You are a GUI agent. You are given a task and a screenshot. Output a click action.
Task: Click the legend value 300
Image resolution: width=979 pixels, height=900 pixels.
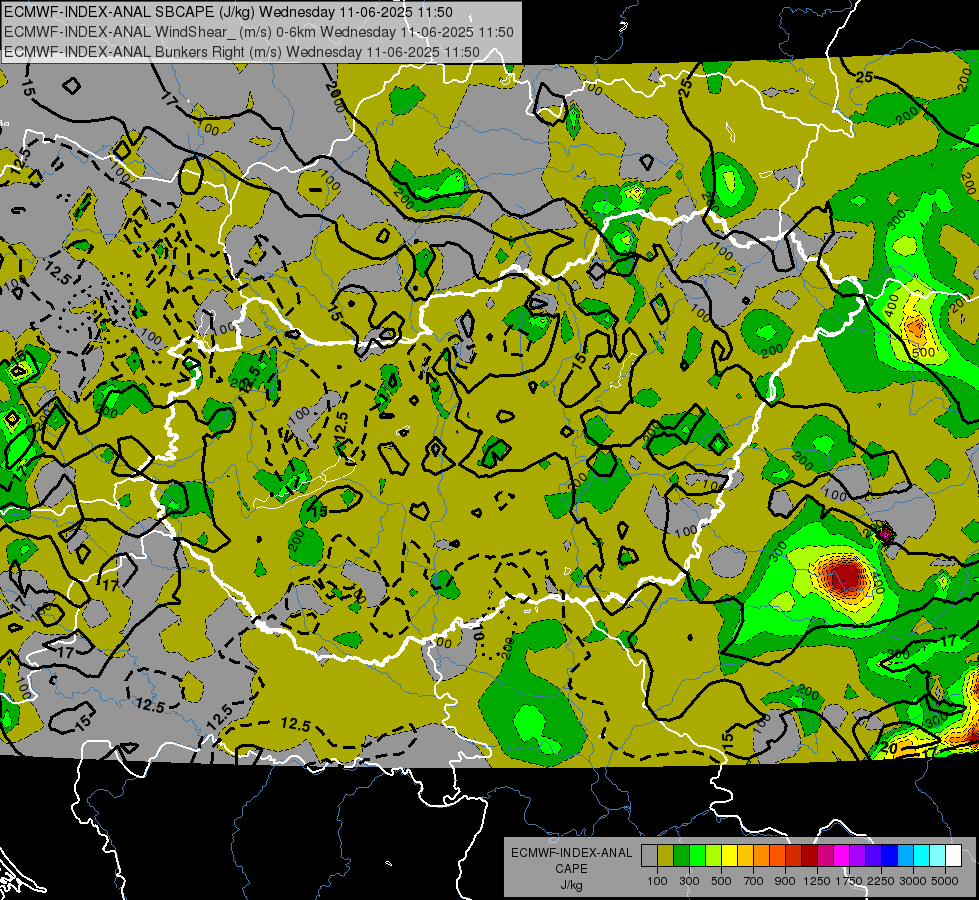click(689, 881)
